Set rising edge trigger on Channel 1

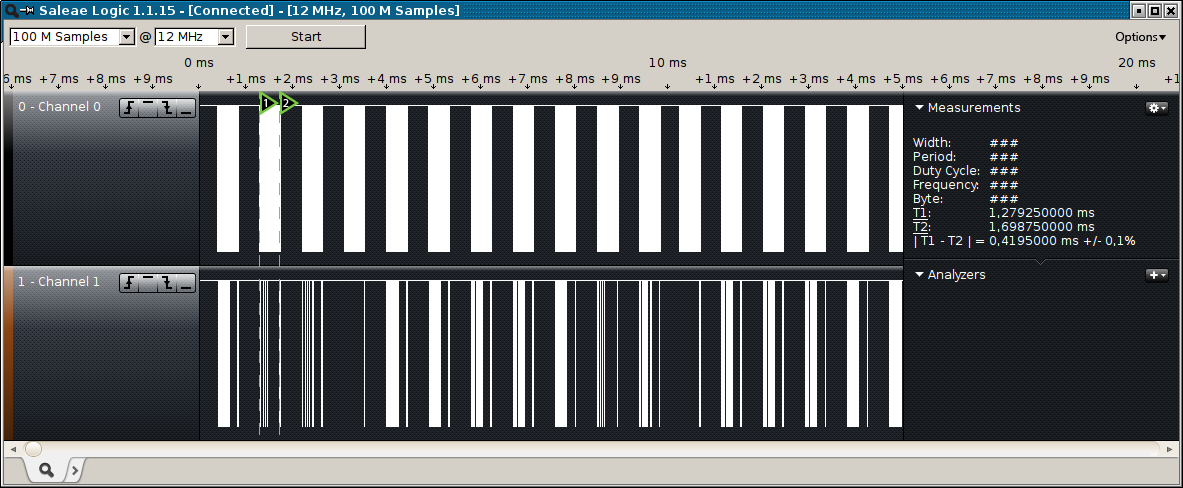tap(130, 283)
